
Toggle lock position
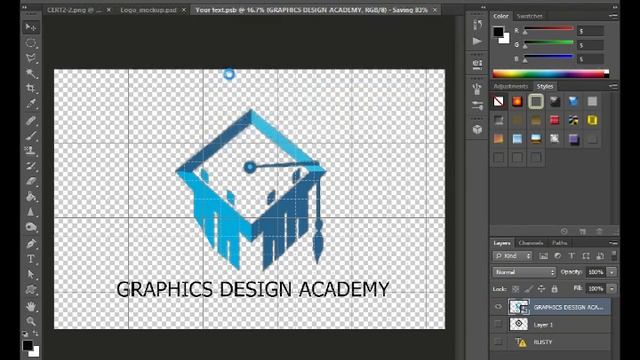click(541, 289)
